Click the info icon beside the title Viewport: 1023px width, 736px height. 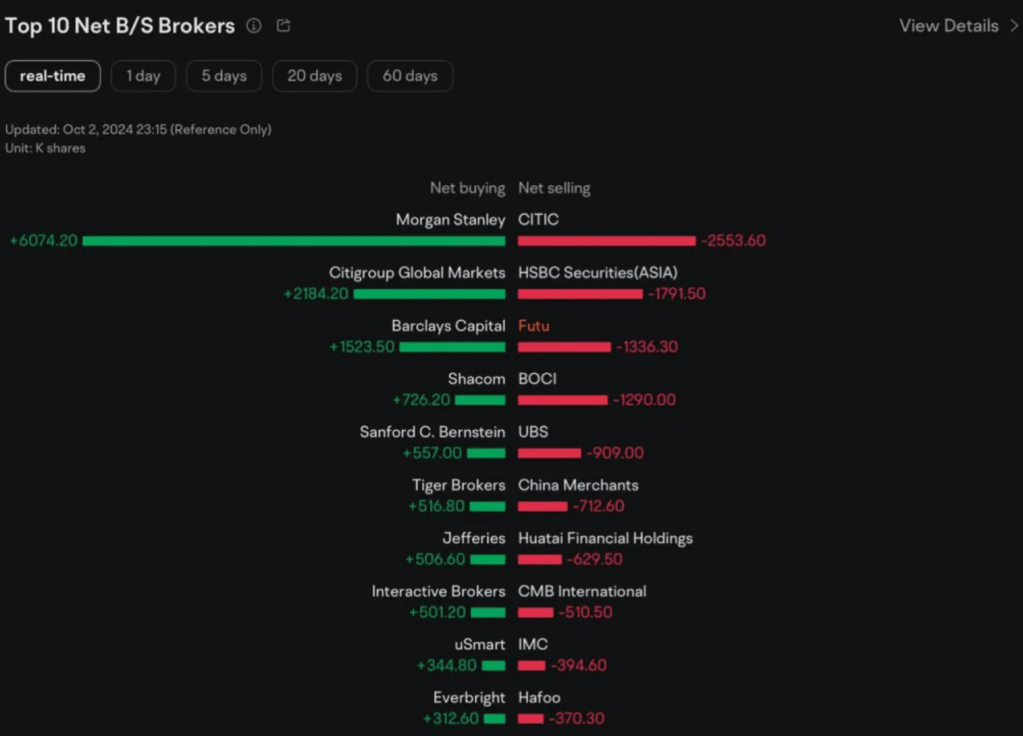254,26
